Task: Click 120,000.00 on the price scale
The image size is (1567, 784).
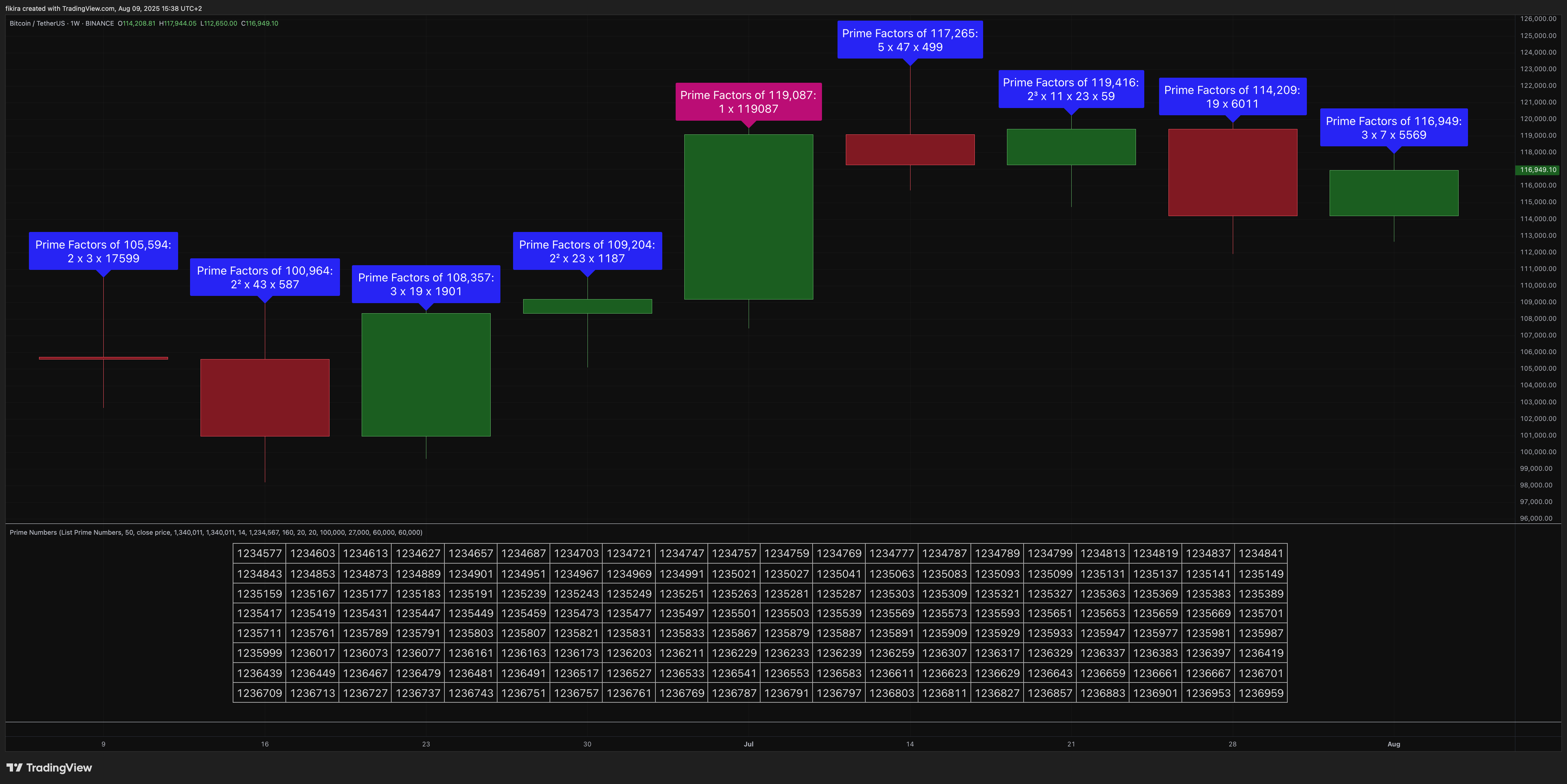Action: point(1538,119)
